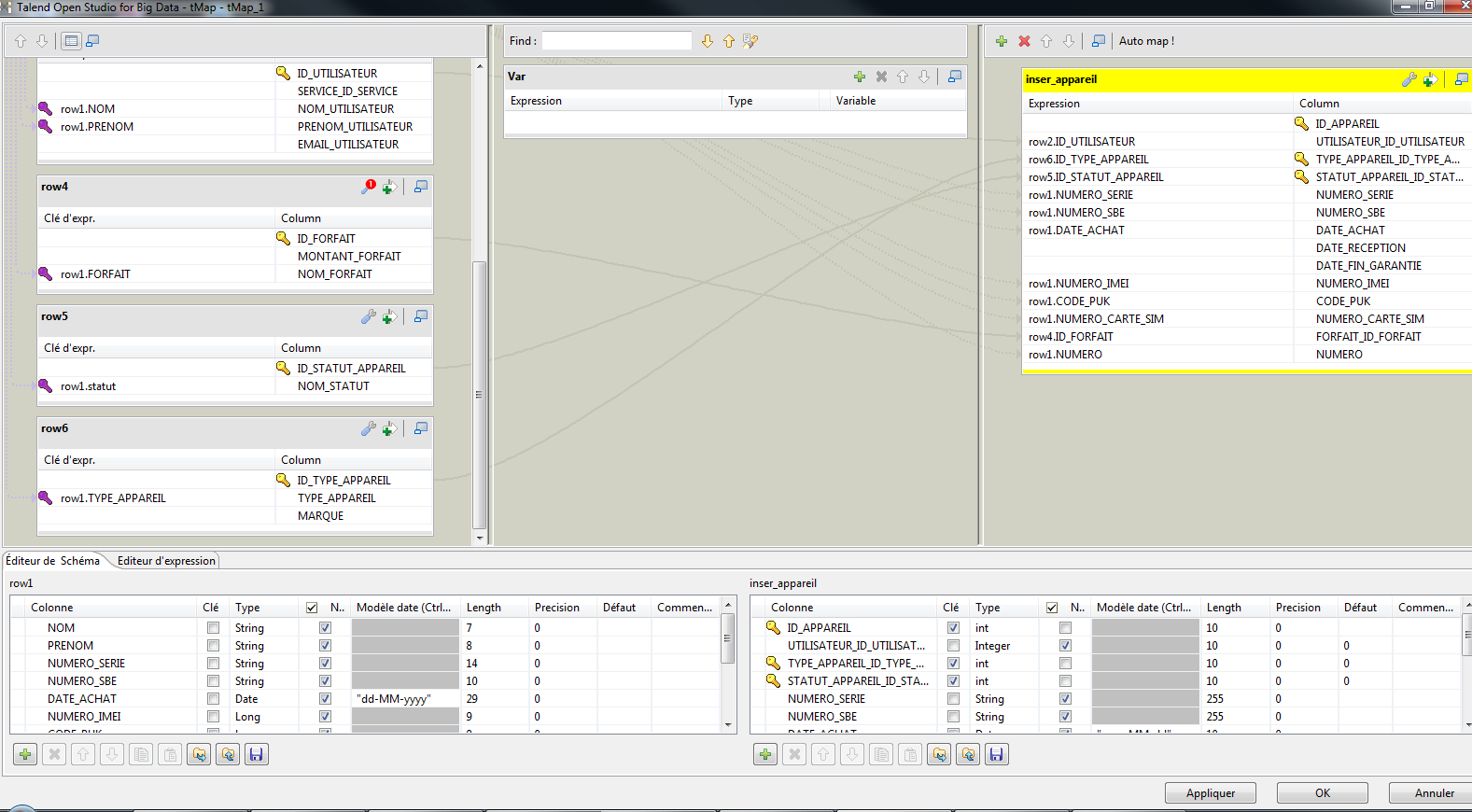Click the red X remove output table icon
The image size is (1472, 812).
(x=1024, y=41)
